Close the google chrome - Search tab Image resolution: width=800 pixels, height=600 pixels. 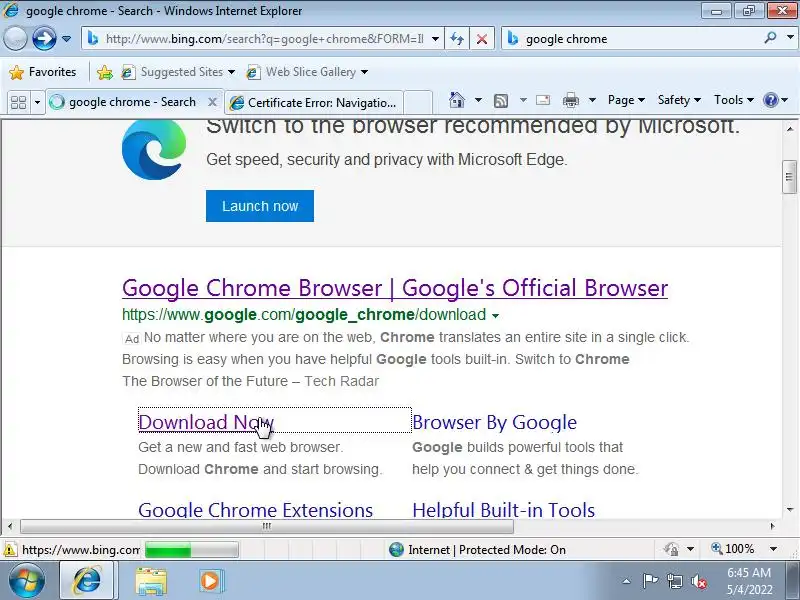click(213, 102)
